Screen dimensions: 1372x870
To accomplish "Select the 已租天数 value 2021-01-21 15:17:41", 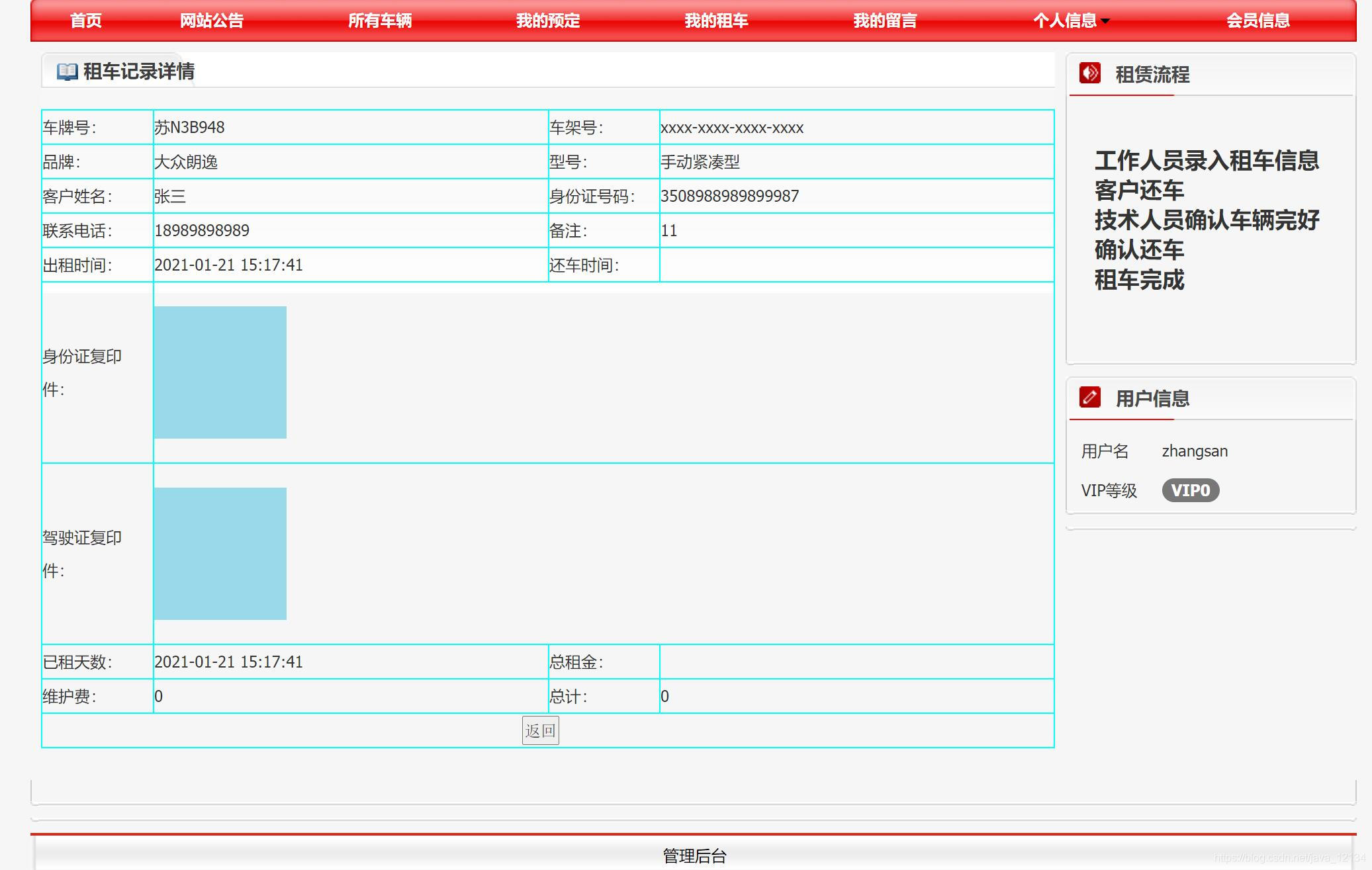I will (x=228, y=662).
